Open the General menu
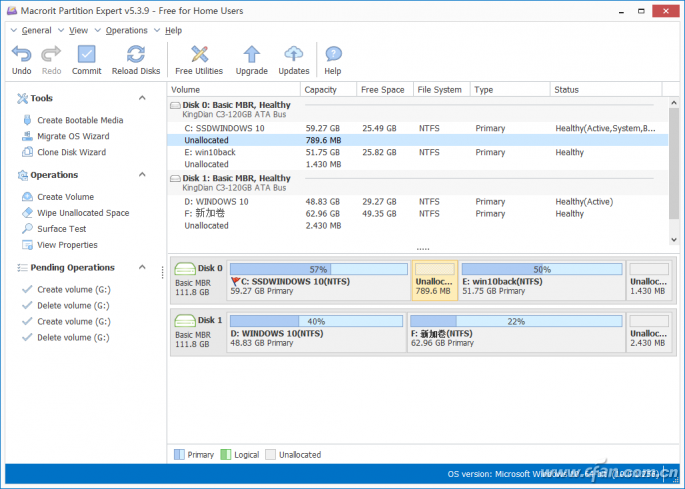This screenshot has width=685, height=489. 36,30
